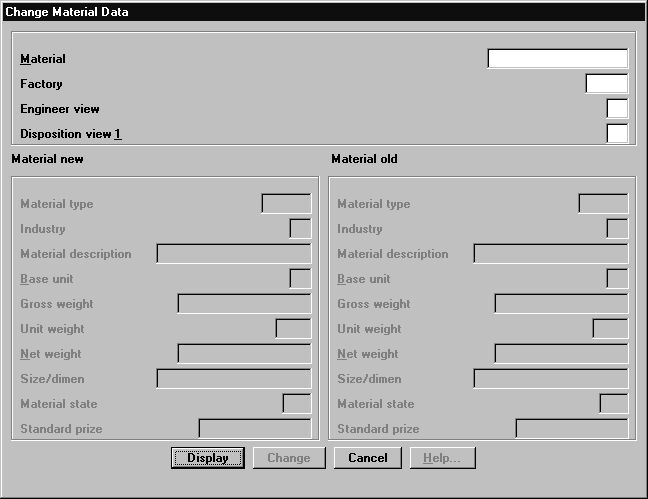Click the Change Material Data title bar

(324, 12)
